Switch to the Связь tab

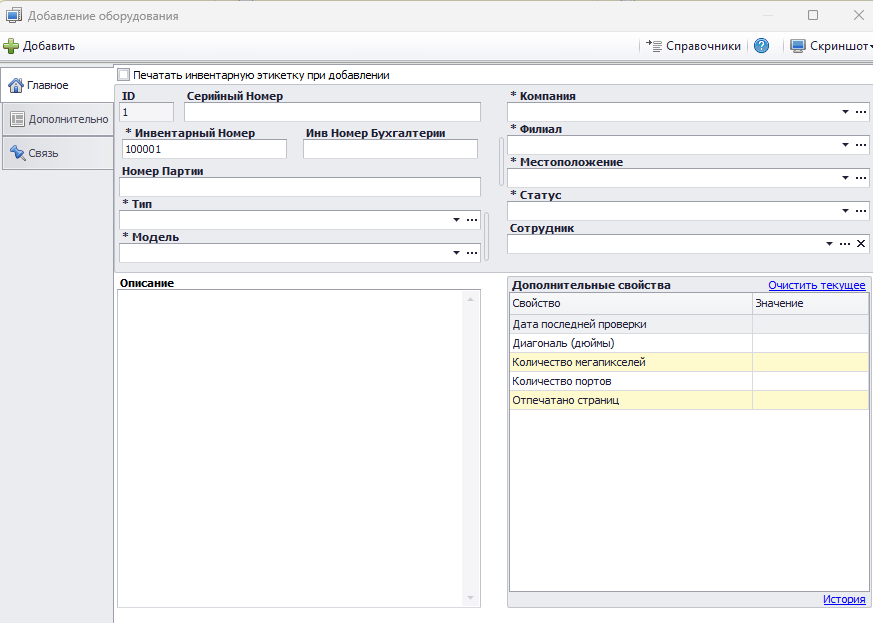point(57,153)
